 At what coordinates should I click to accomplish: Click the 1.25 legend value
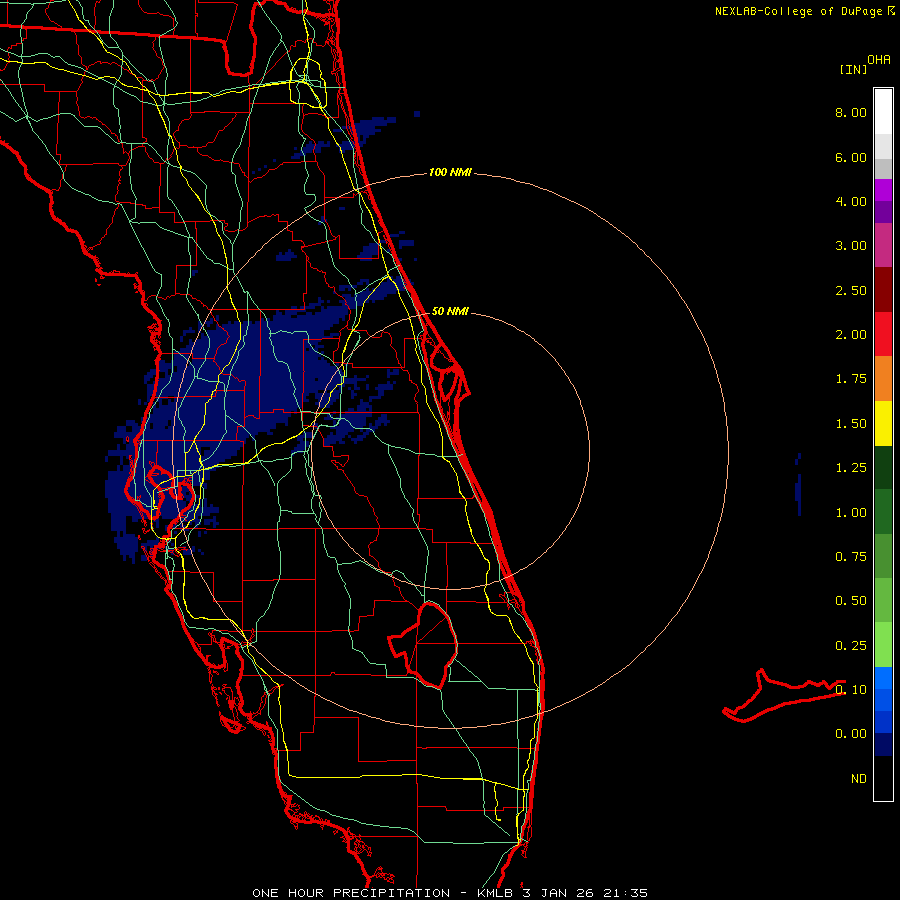click(851, 468)
